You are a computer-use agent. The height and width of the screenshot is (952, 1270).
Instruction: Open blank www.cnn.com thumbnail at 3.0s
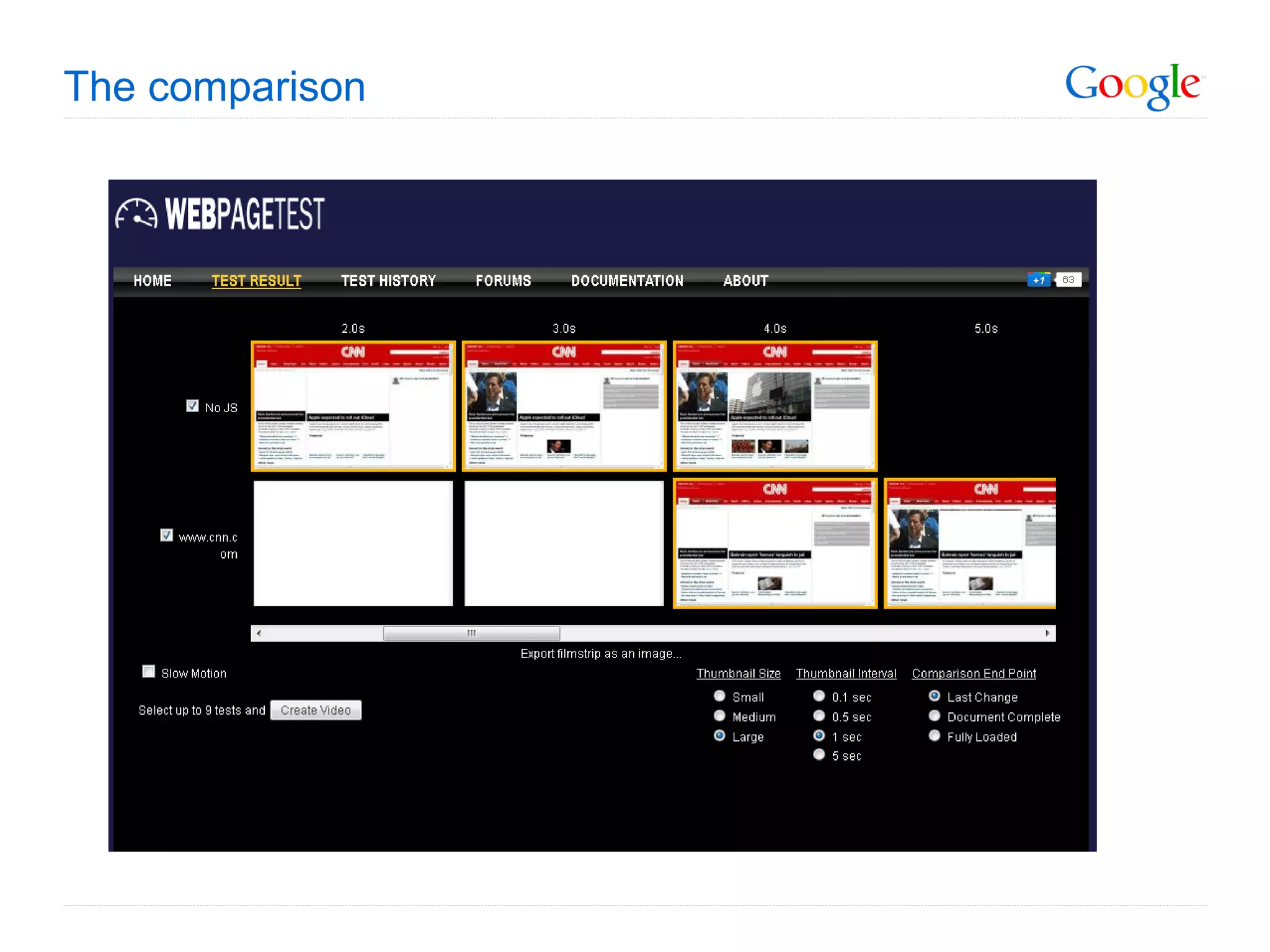coord(564,544)
